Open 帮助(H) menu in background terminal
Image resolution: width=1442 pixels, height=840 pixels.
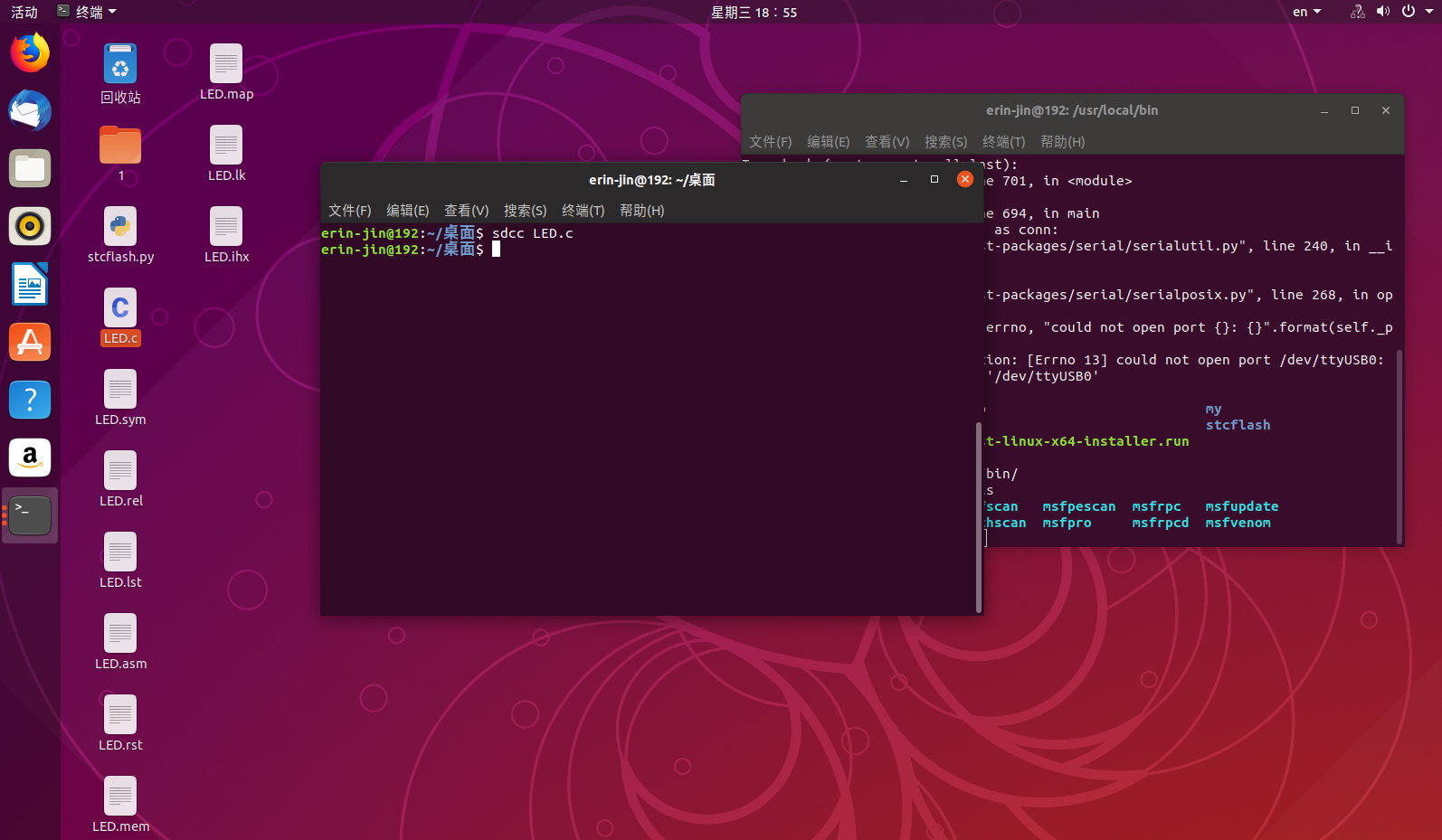(1062, 142)
